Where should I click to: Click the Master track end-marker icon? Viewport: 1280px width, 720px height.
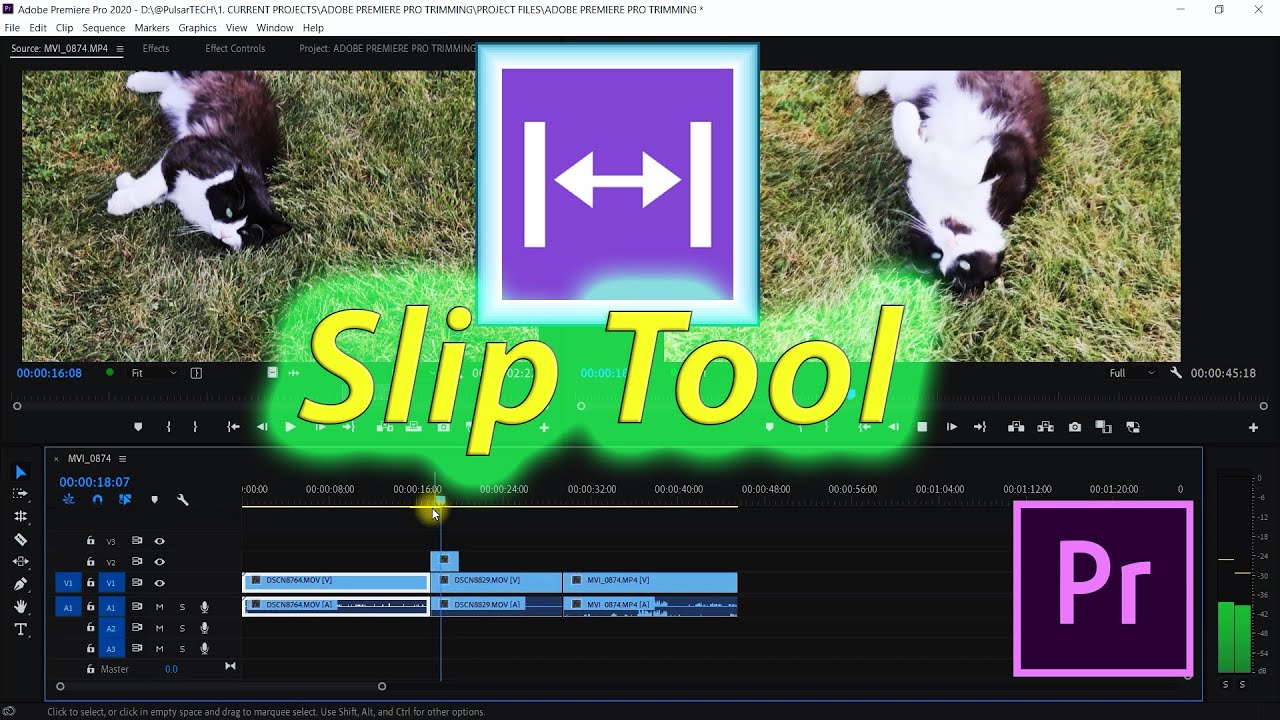pos(230,666)
